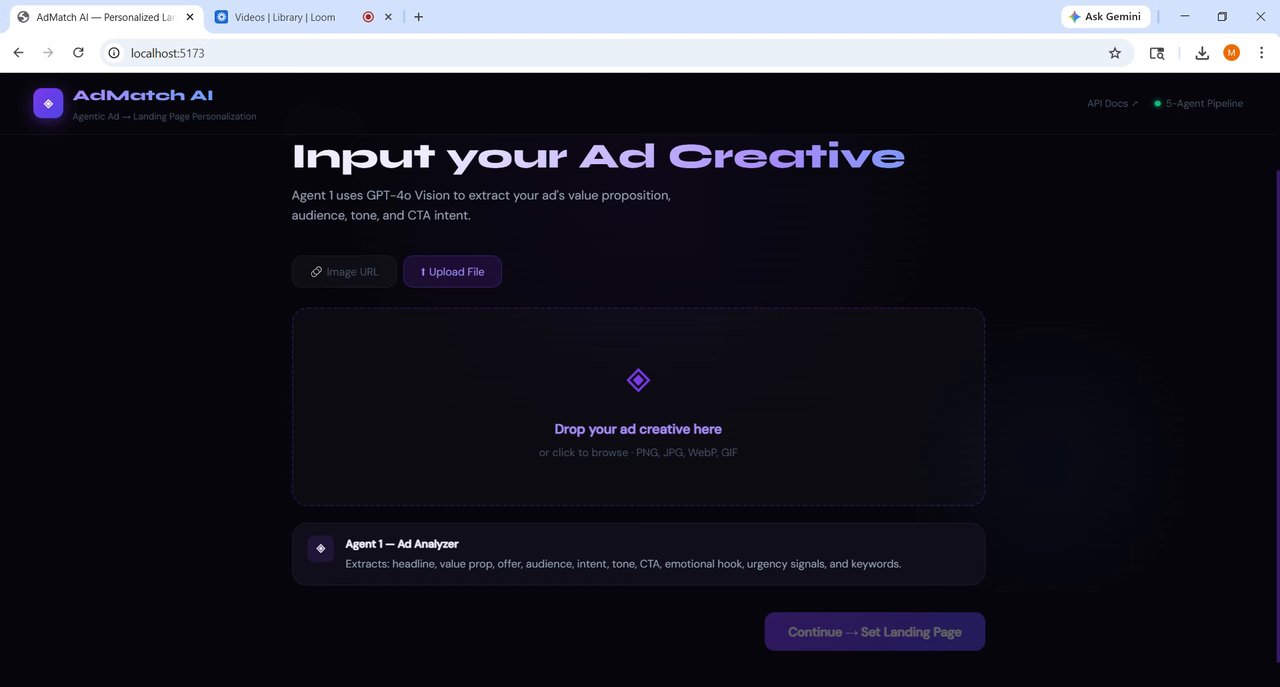The image size is (1280, 687).
Task: Open the API Docs link
Action: tap(1112, 103)
